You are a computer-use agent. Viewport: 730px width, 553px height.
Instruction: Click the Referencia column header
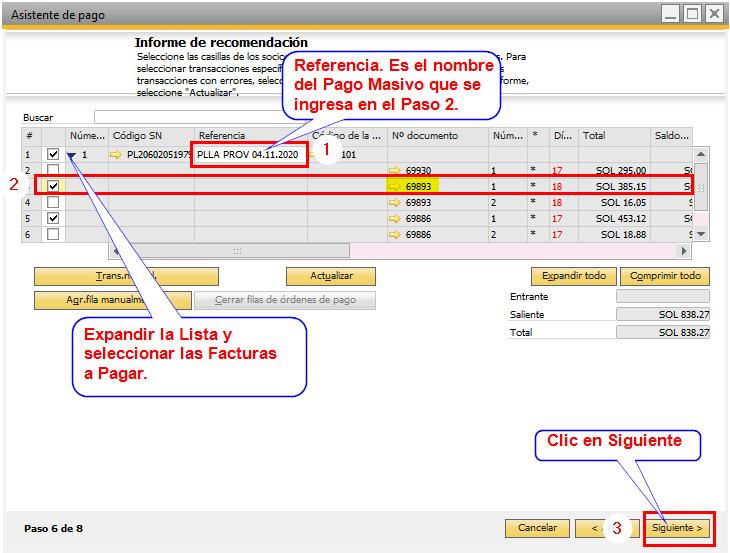[x=250, y=135]
